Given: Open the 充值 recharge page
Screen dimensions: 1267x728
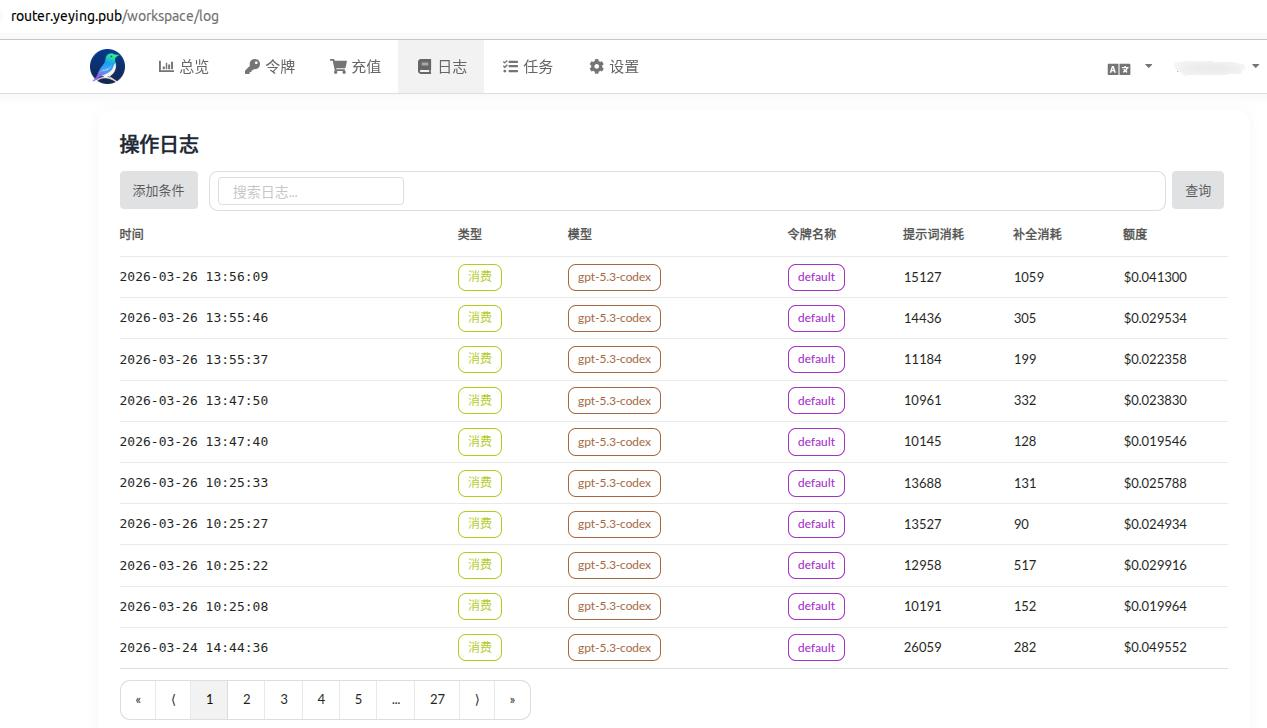Looking at the screenshot, I should 356,67.
